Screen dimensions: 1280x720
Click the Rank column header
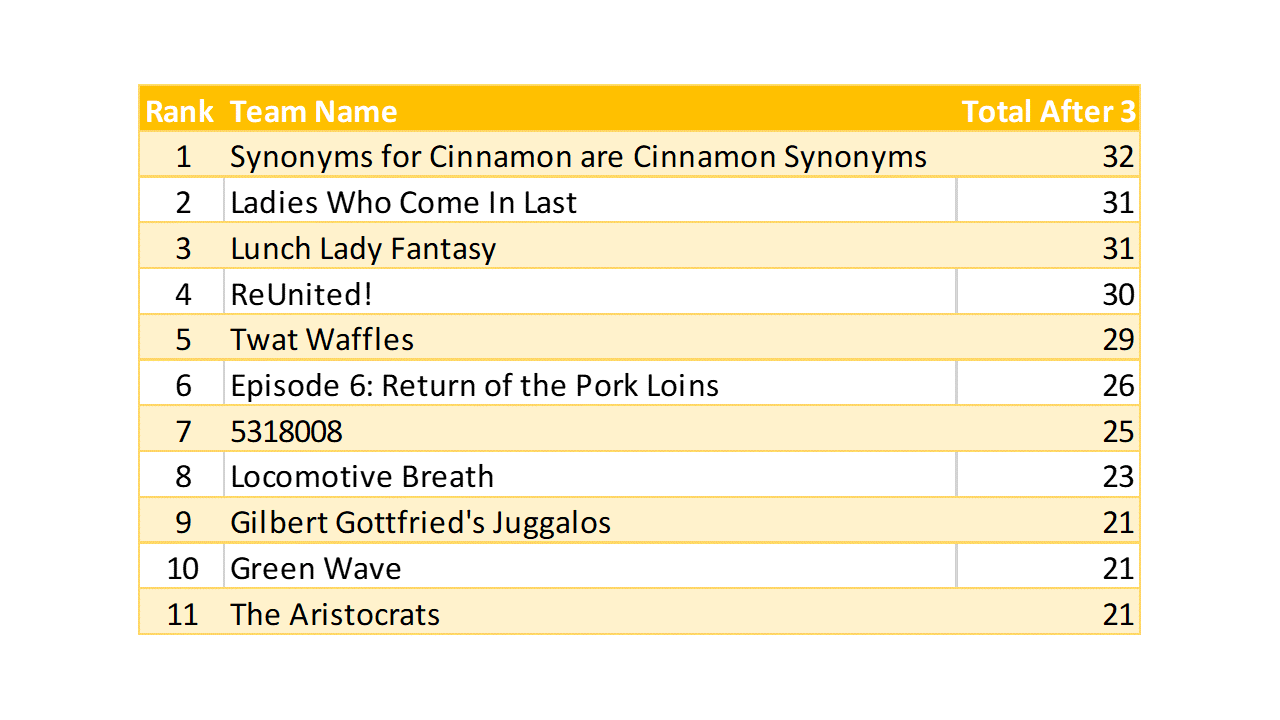[180, 111]
